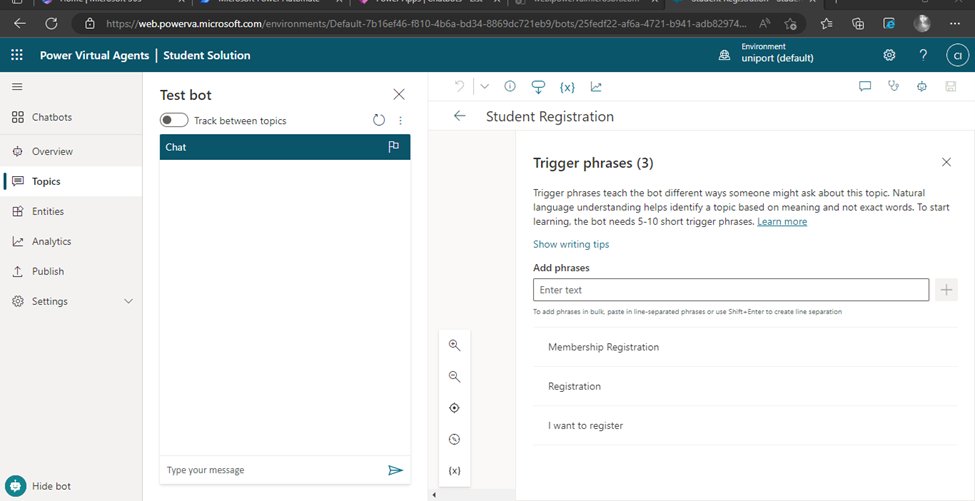975x501 pixels.
Task: Open variables panel from canvas controls
Action: point(455,471)
